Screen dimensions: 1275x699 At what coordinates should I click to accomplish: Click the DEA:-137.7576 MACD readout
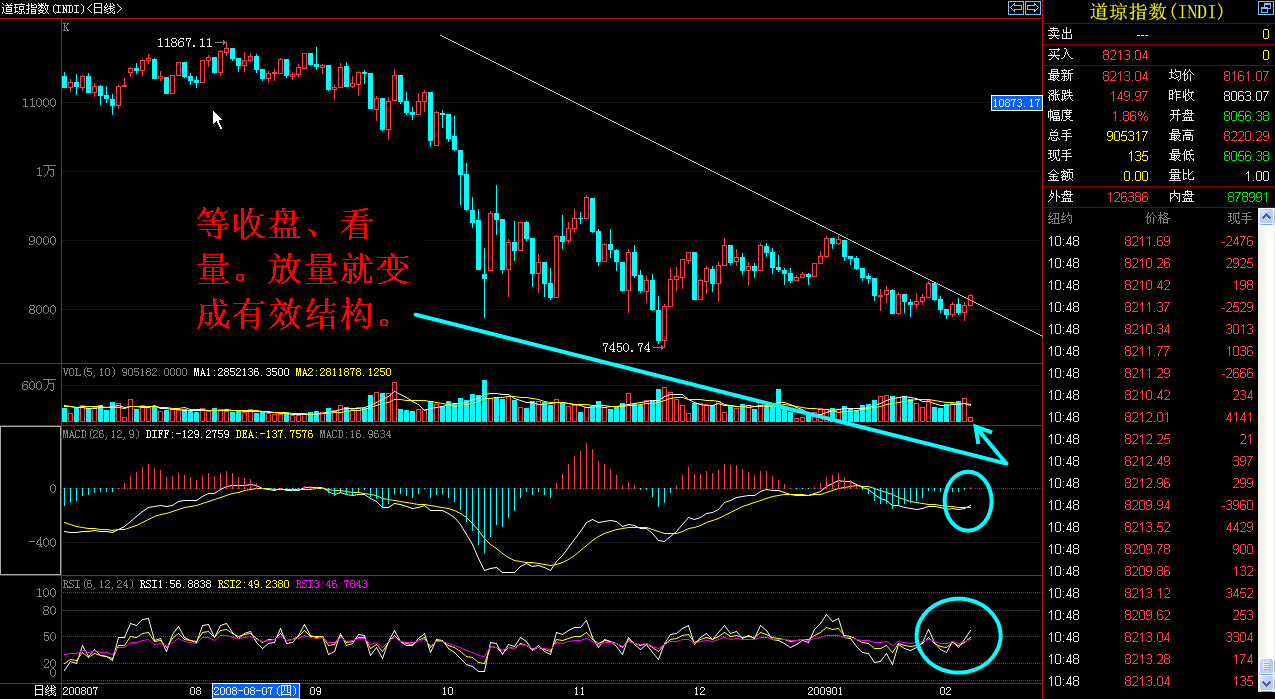click(x=273, y=435)
